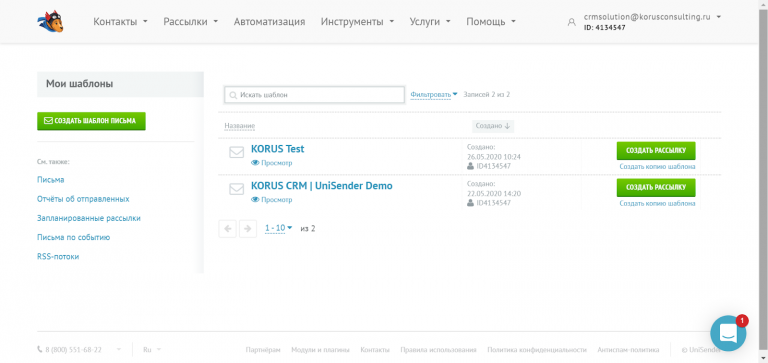This screenshot has width=768, height=363.
Task: Click the magnifier icon in template search
Action: click(x=233, y=95)
